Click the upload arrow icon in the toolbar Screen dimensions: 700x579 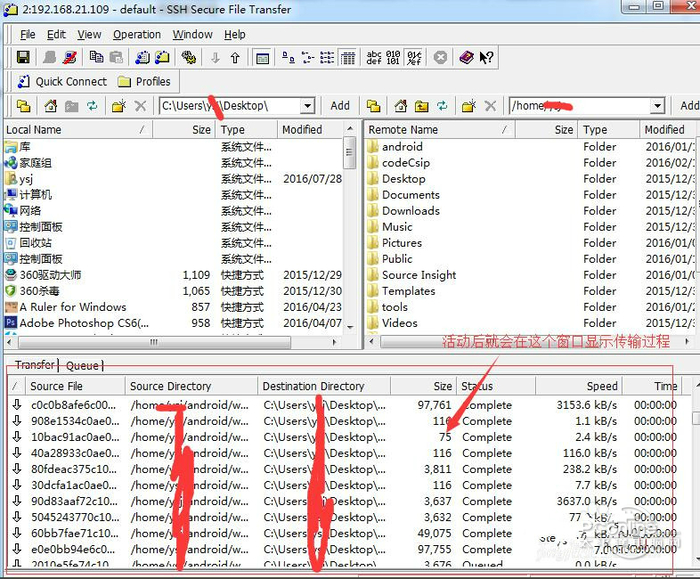tap(235, 58)
